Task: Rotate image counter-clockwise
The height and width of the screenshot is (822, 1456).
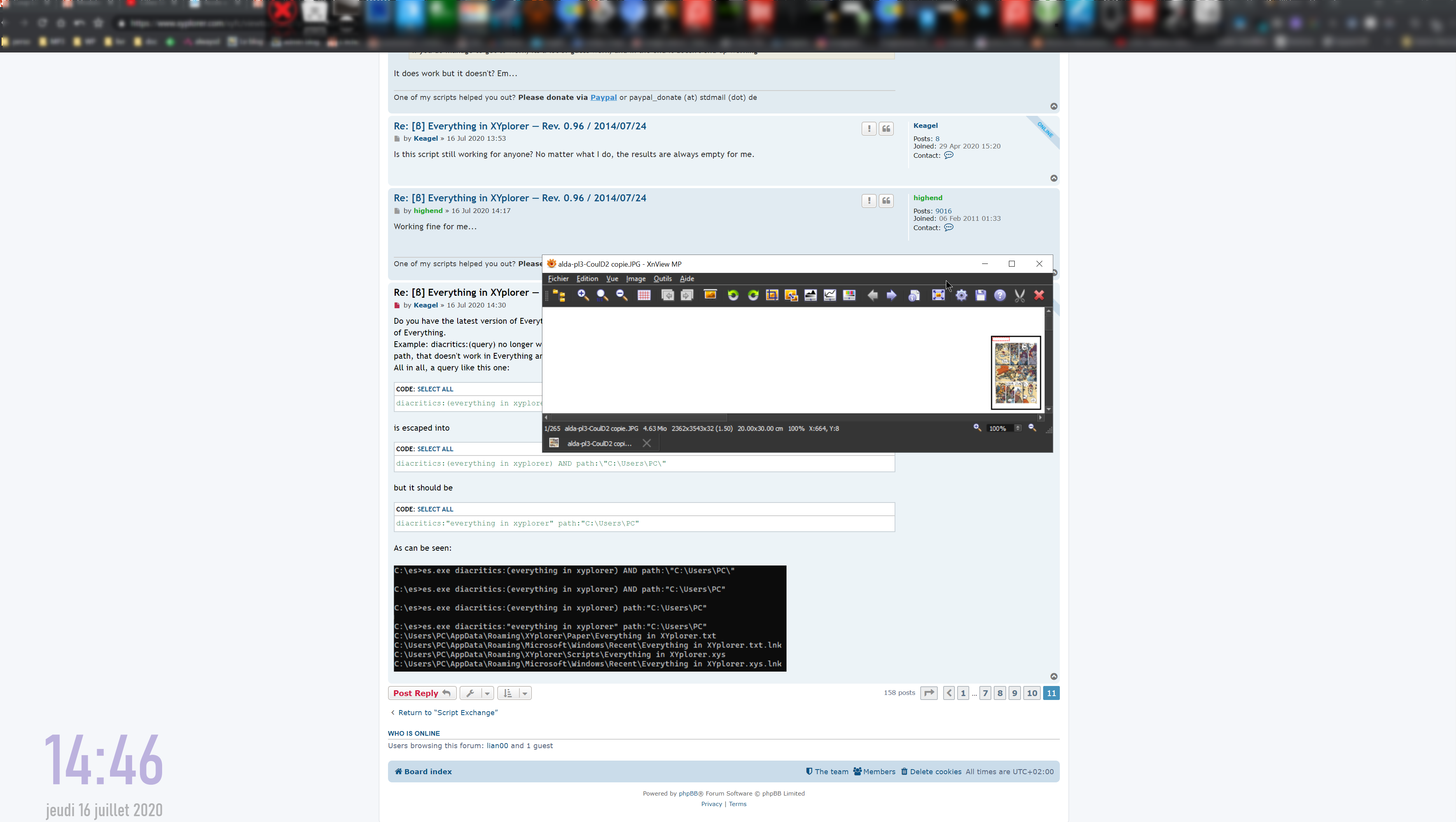Action: point(733,295)
